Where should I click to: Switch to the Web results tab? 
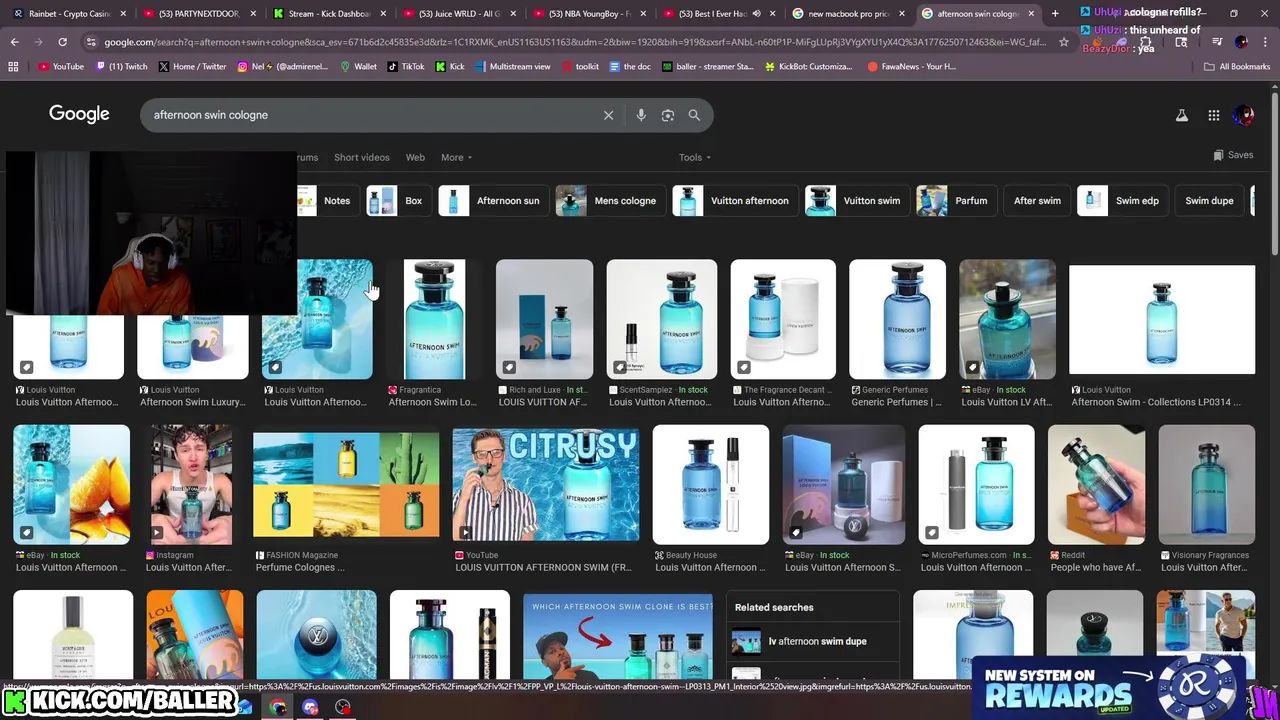coord(415,157)
